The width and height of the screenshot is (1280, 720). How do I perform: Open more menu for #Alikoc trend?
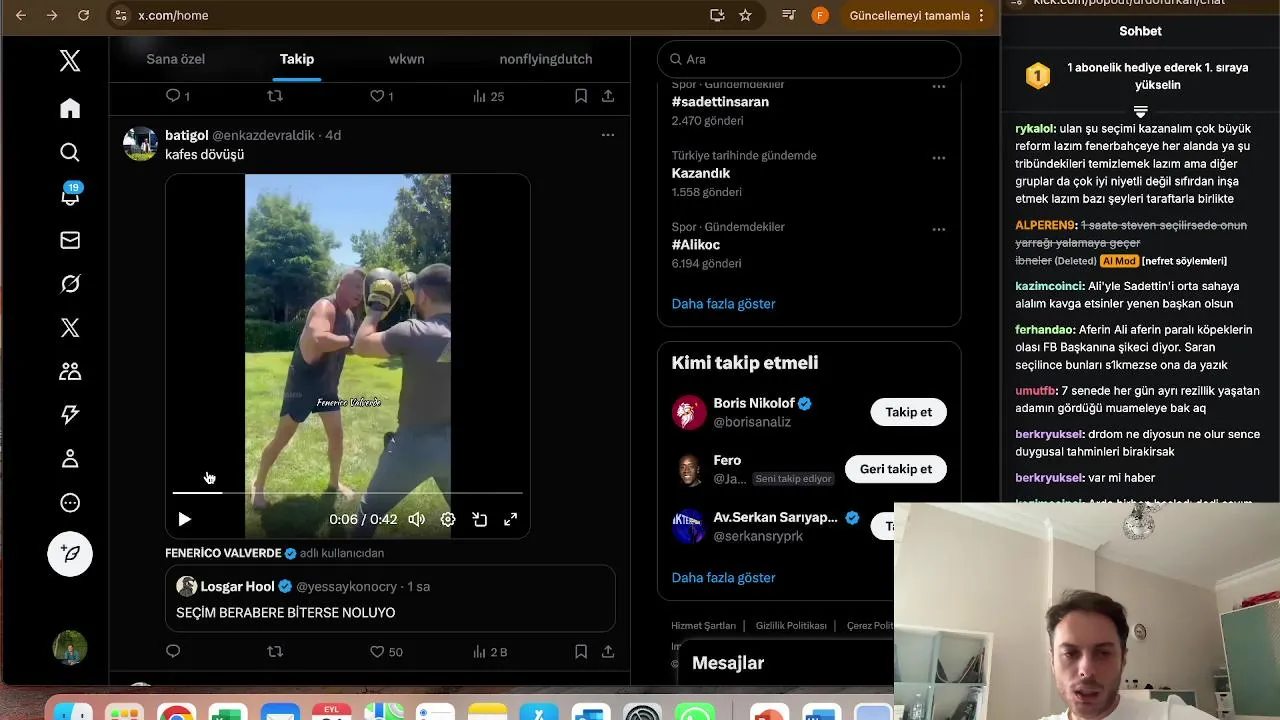(939, 229)
